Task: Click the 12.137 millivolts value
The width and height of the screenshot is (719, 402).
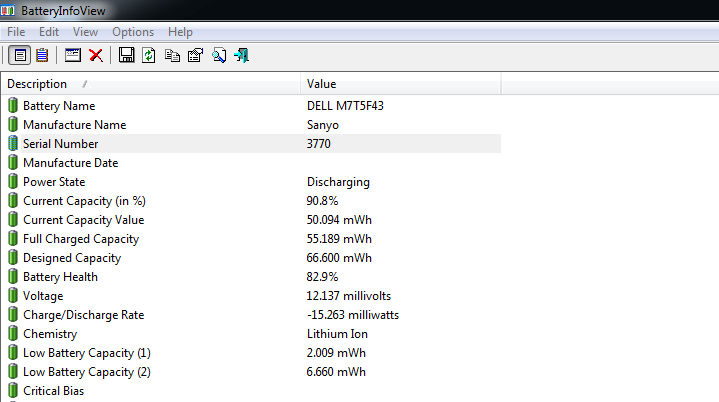Action: [349, 296]
